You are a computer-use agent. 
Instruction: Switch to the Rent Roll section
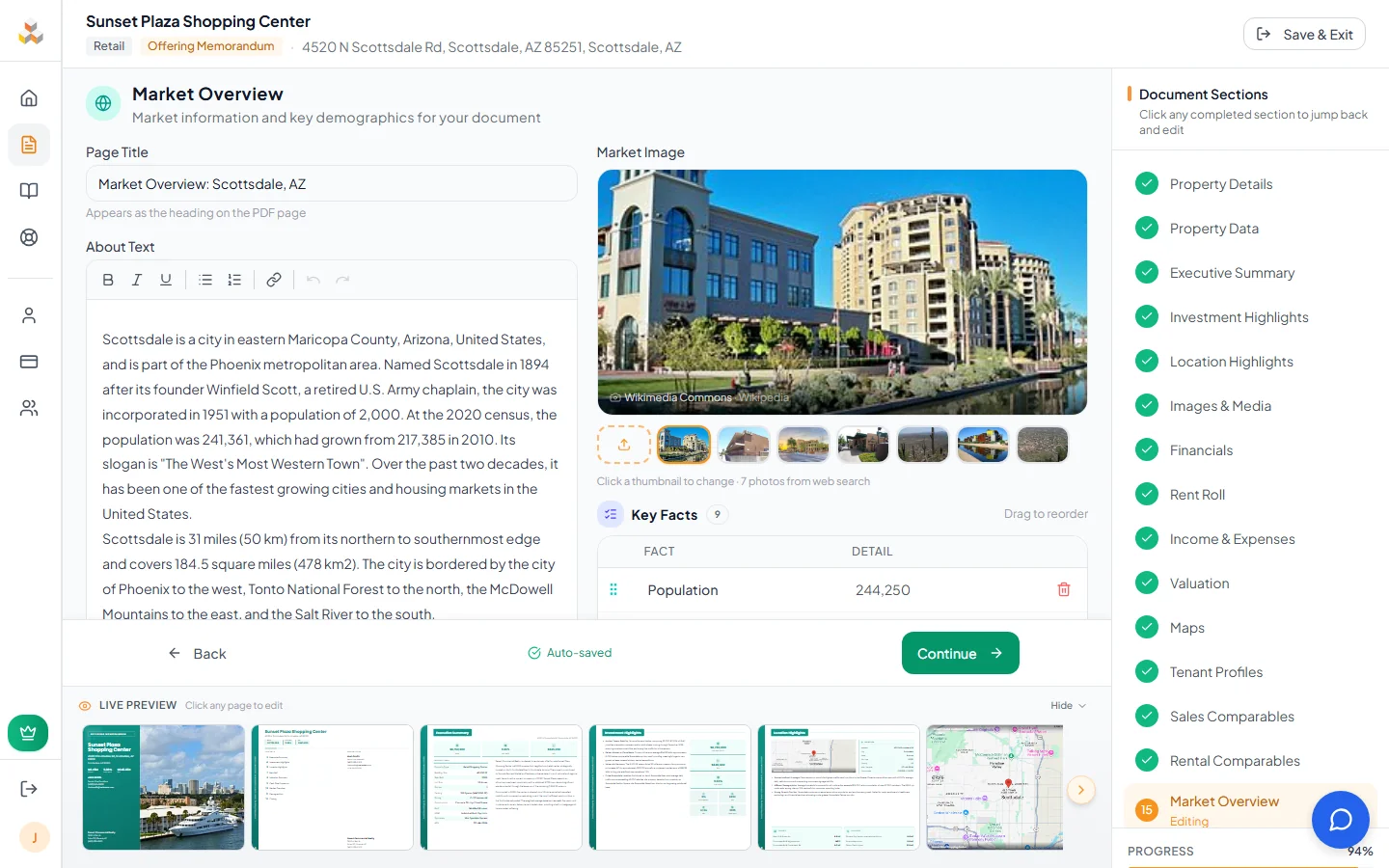(x=1197, y=494)
